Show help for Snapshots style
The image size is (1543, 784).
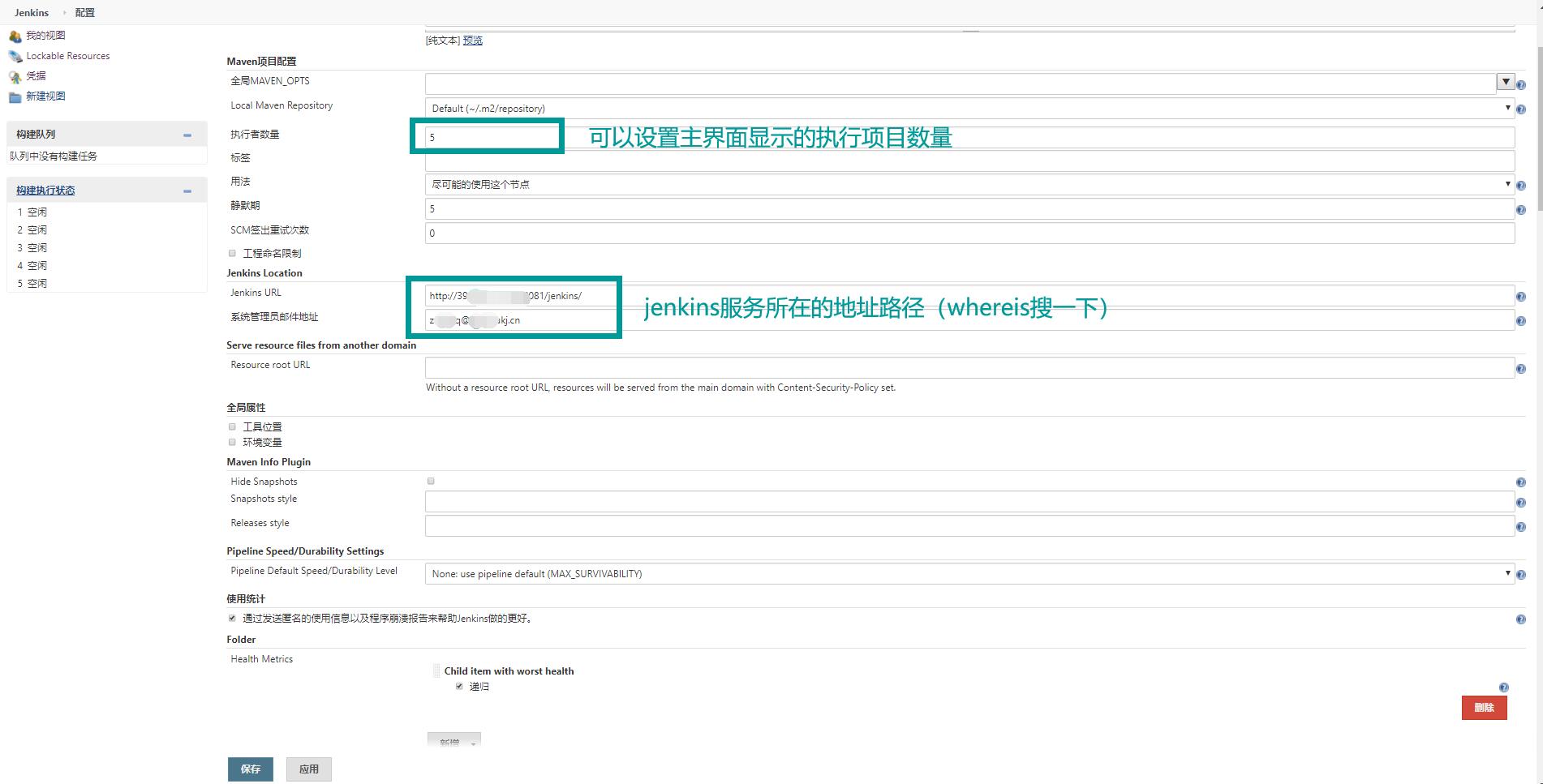[1521, 503]
